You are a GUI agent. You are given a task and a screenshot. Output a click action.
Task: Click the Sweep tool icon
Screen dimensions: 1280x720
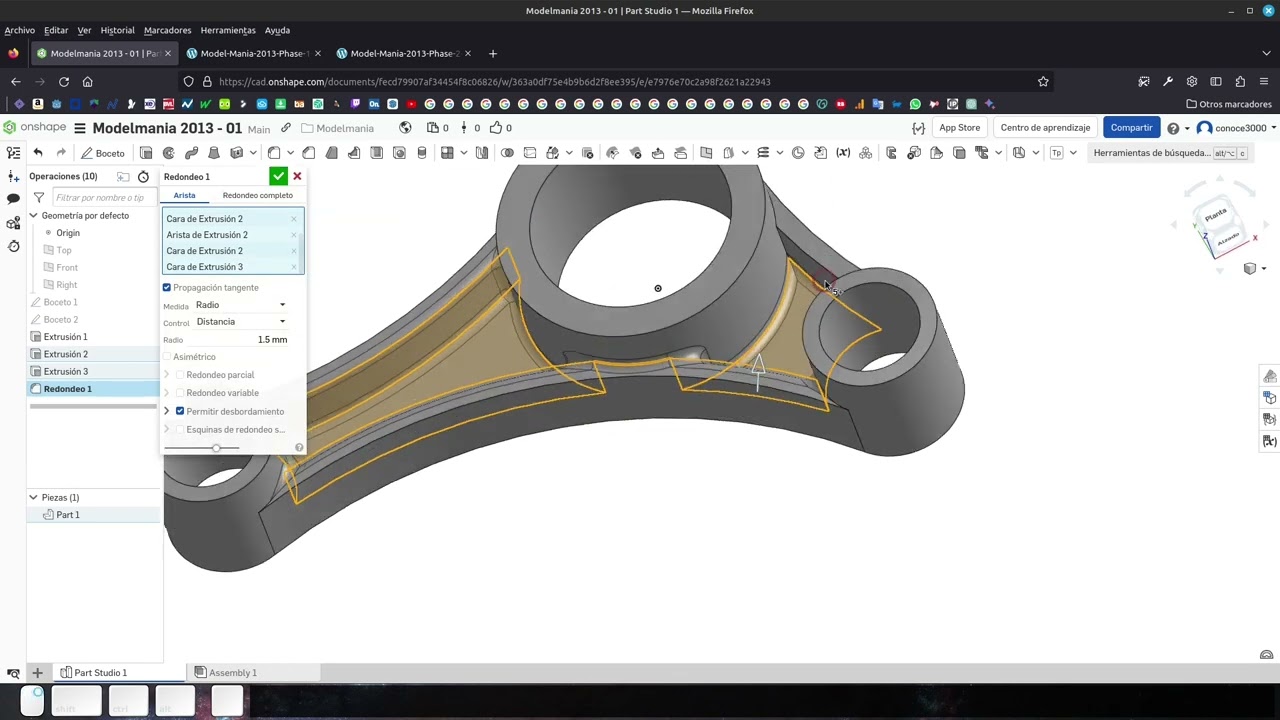191,153
